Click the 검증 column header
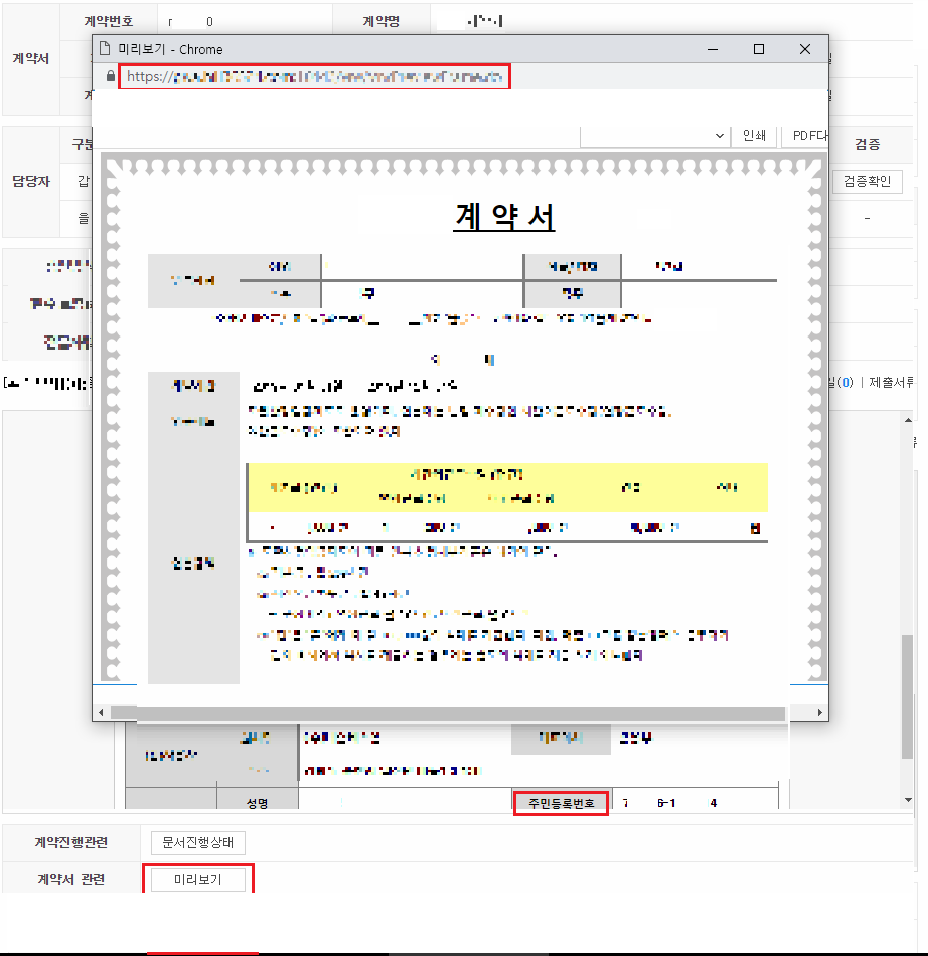Screen dimensions: 928x956 (867, 144)
